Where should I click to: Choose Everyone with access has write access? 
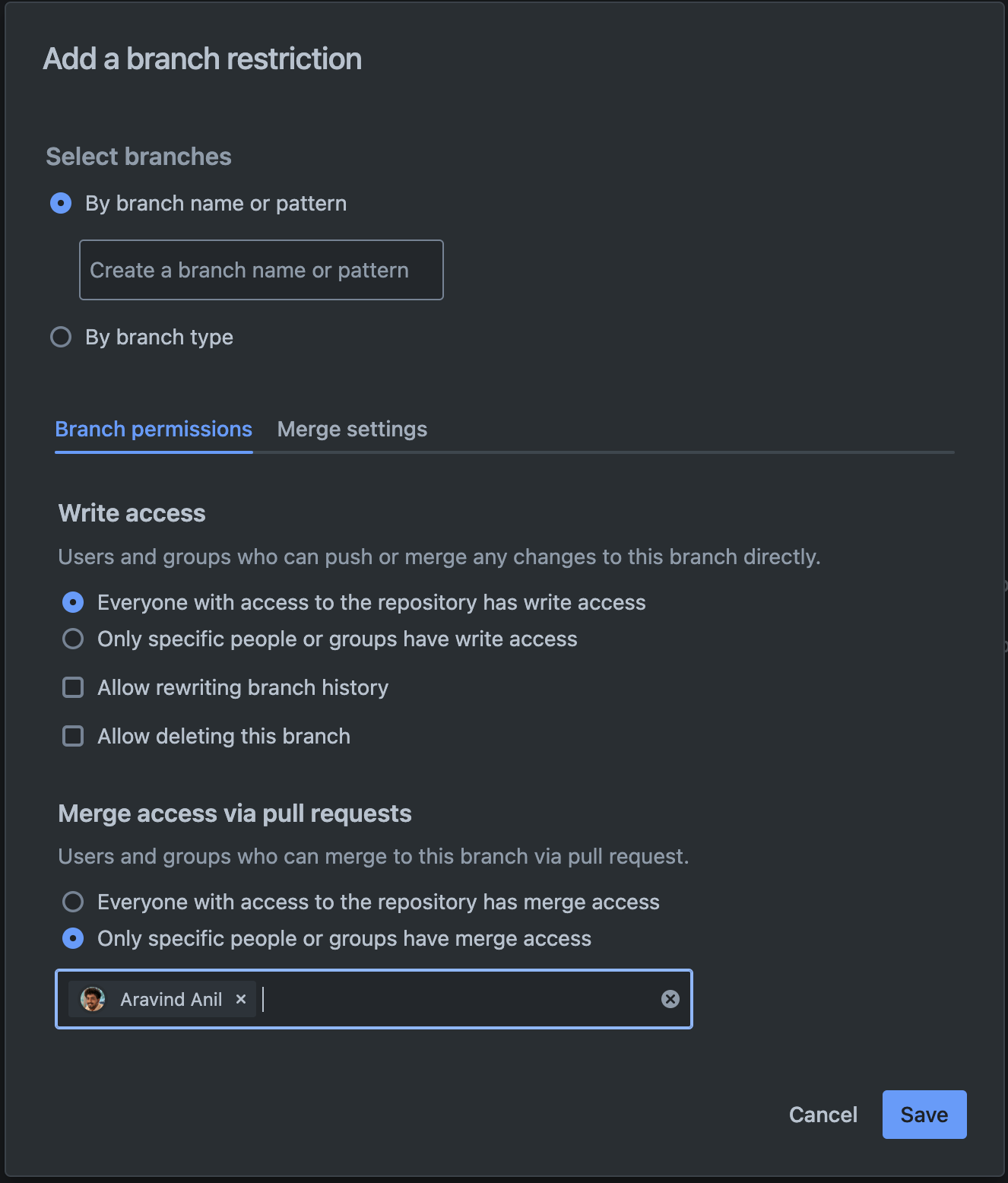pos(73,602)
